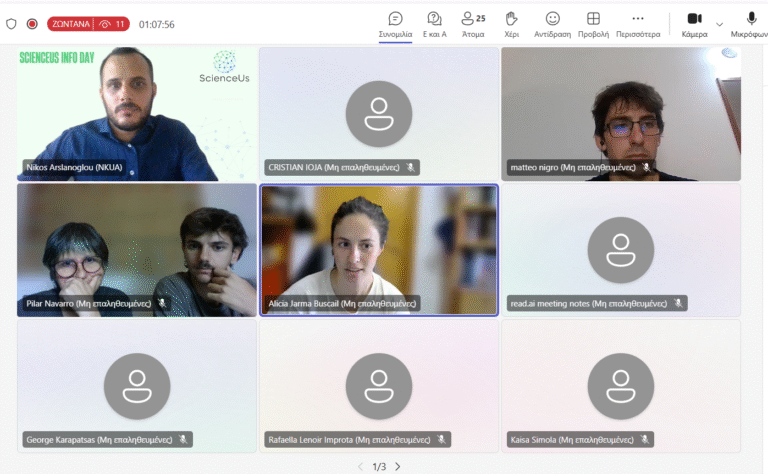
Task: Open the Αντίδραση reactions menu
Action: pyautogui.click(x=552, y=24)
